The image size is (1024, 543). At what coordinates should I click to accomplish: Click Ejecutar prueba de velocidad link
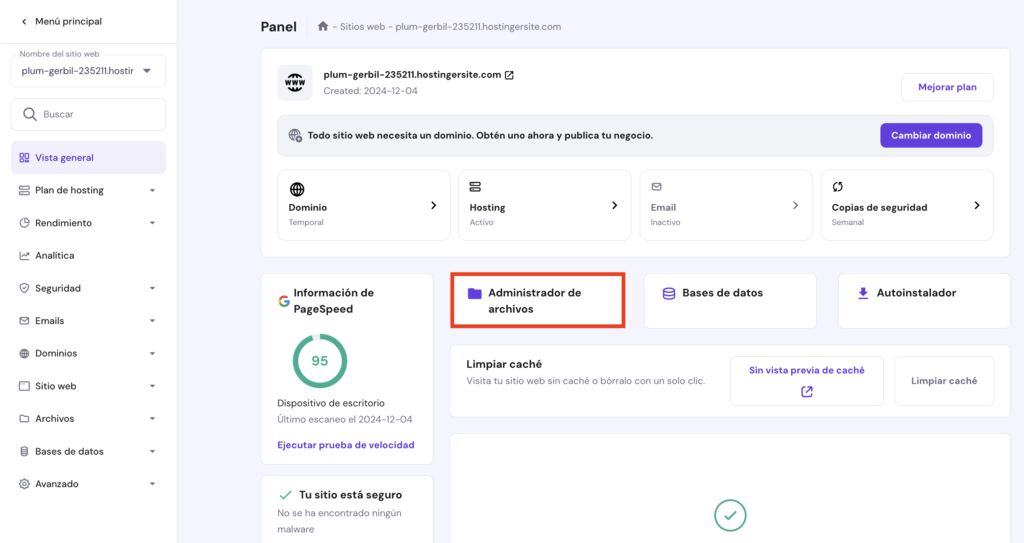pos(345,445)
